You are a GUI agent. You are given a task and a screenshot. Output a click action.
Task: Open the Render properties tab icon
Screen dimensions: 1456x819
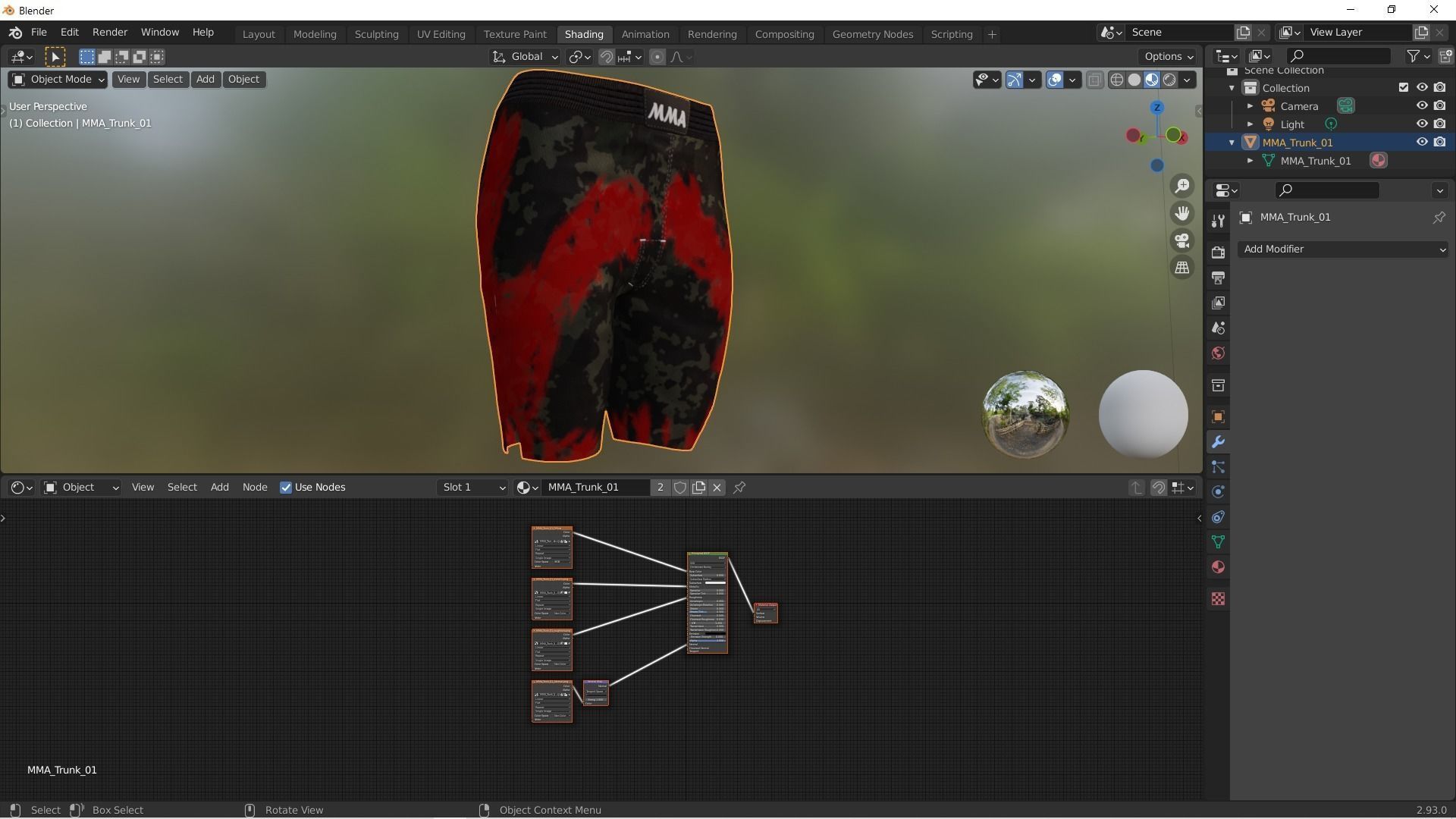pyautogui.click(x=1218, y=253)
